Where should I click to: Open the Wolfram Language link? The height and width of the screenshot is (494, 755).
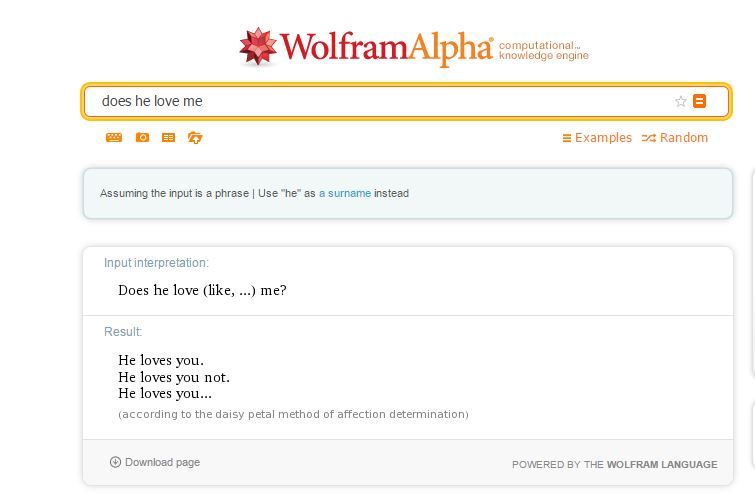(x=661, y=464)
